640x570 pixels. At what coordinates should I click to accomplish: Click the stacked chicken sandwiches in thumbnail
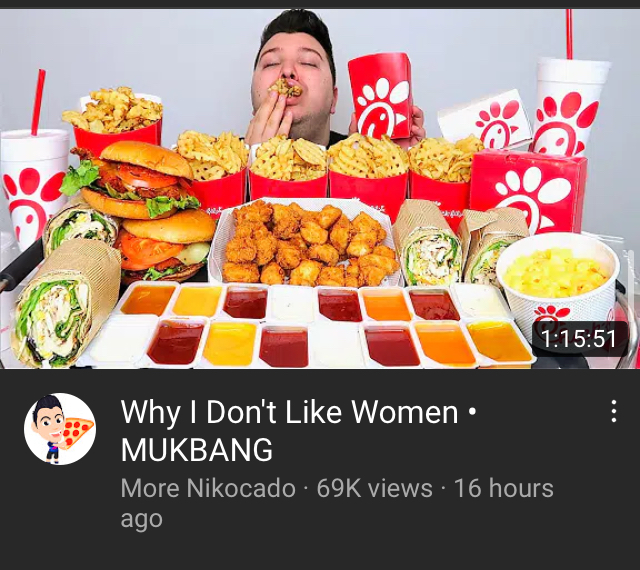(x=144, y=208)
